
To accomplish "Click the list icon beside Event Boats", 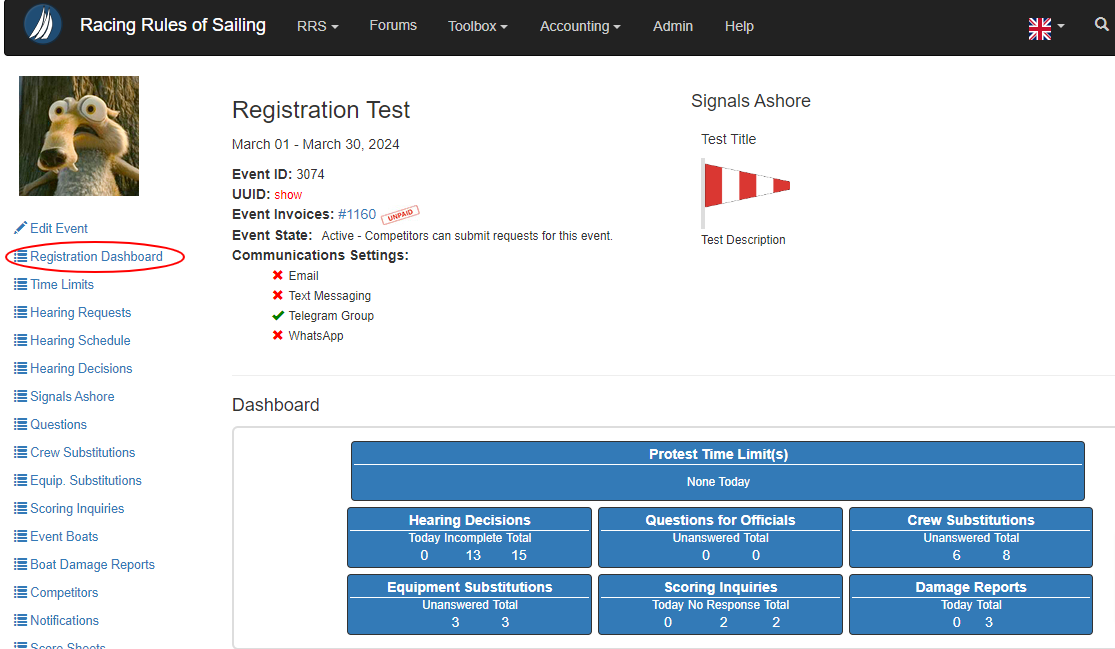I will tap(20, 536).
